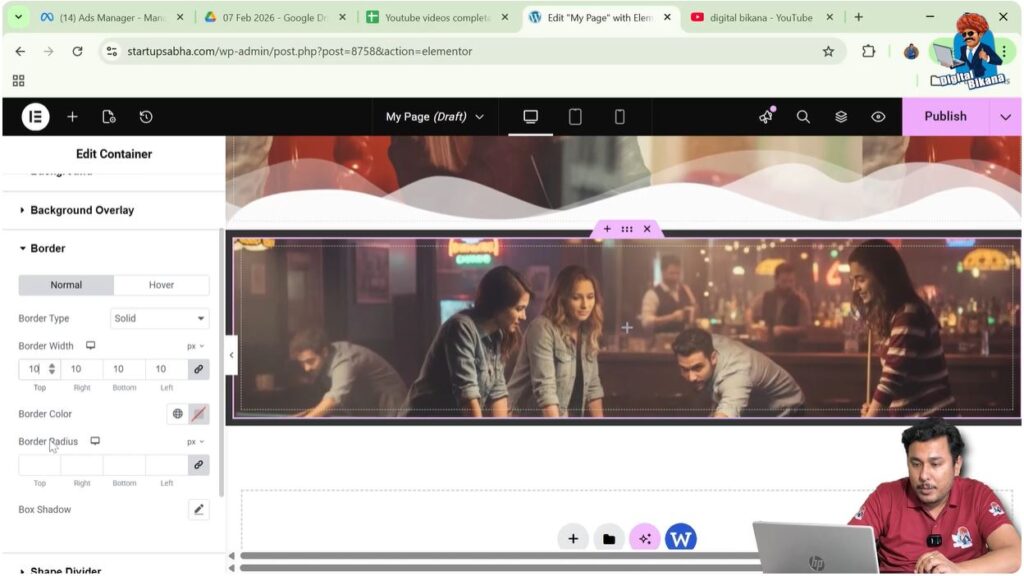Edit the Box Shadow pencil icon

[x=198, y=510]
